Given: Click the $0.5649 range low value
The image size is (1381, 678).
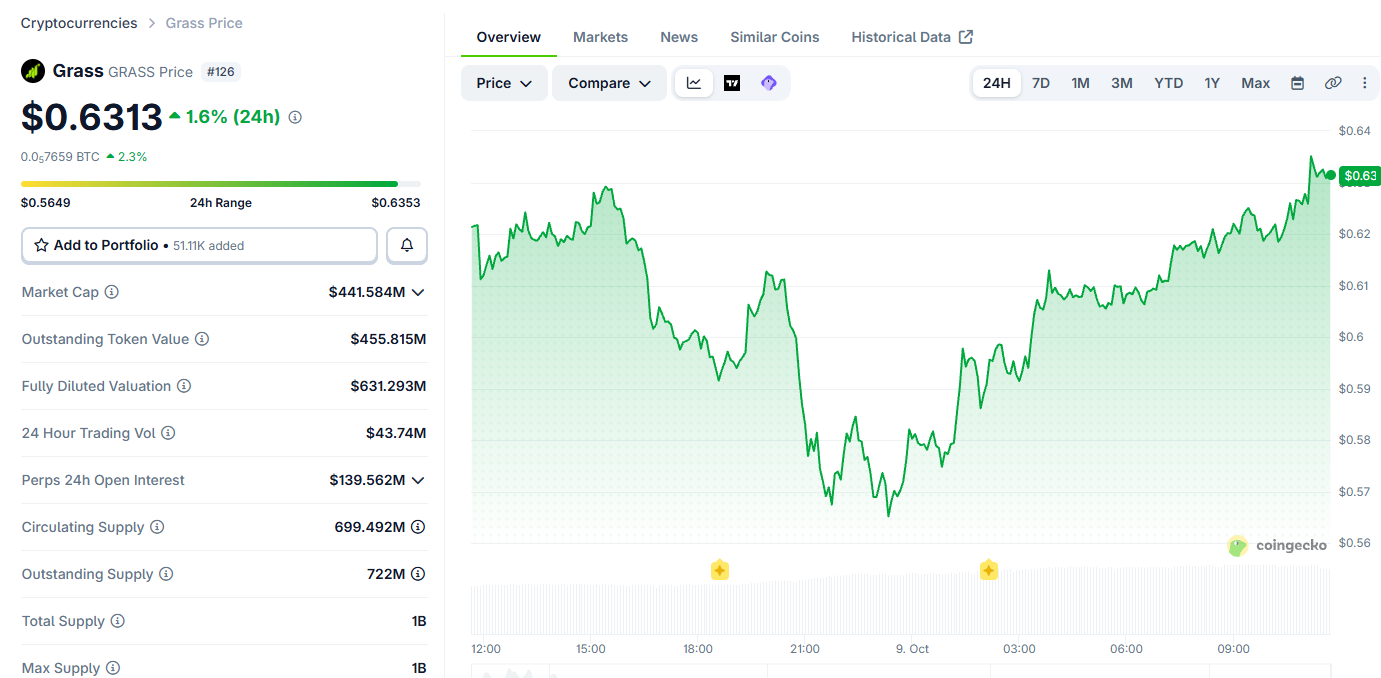Looking at the screenshot, I should tap(46, 203).
